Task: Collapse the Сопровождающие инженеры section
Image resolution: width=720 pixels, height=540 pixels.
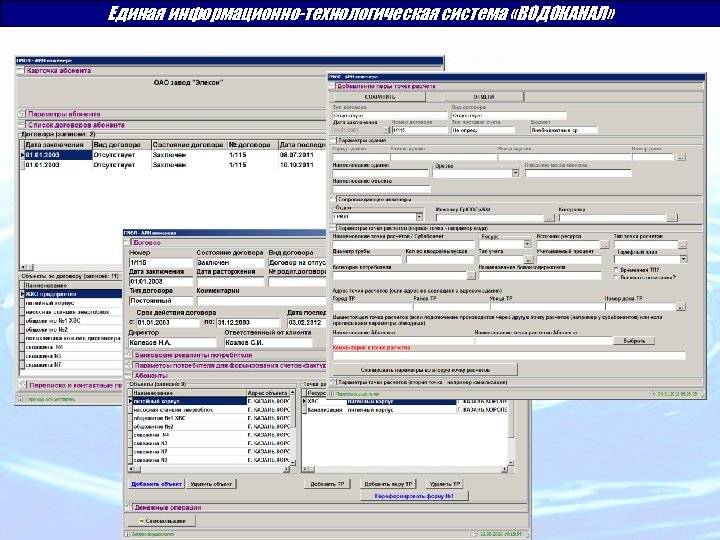Action: pyautogui.click(x=333, y=200)
